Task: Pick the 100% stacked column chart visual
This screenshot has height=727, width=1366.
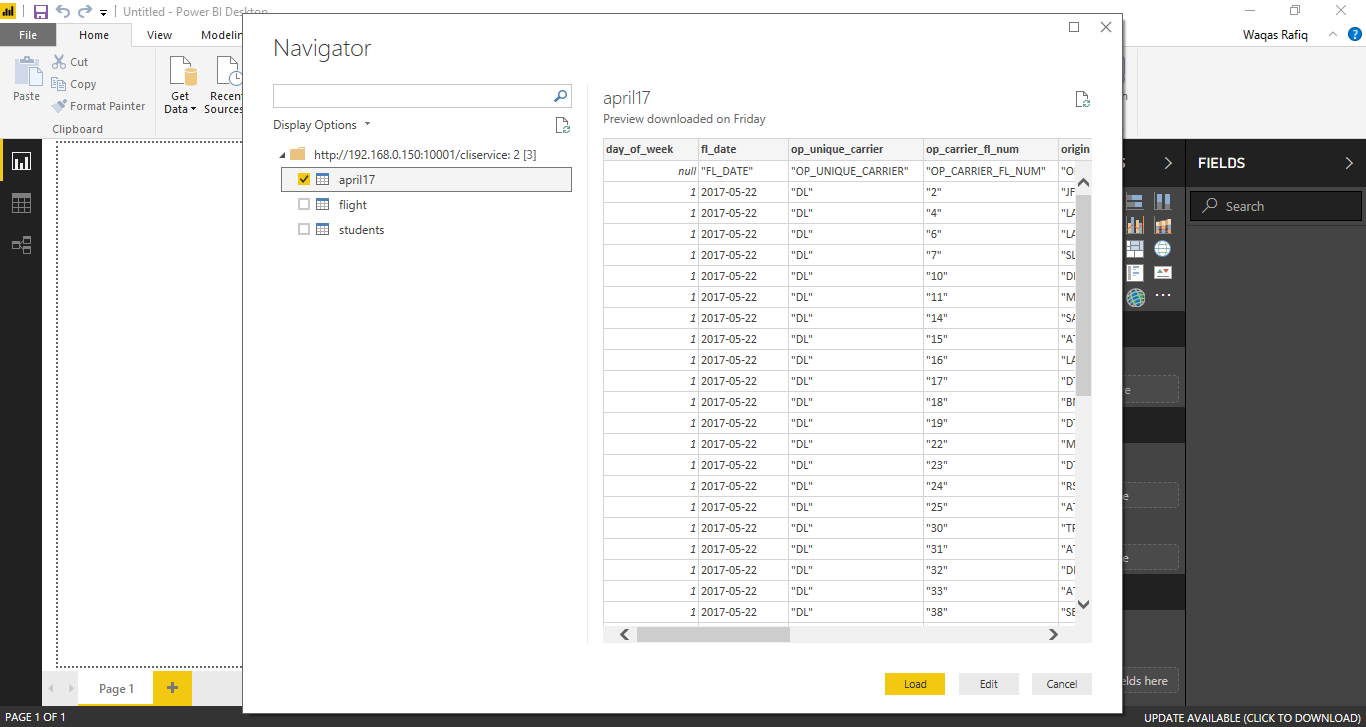Action: [1163, 202]
